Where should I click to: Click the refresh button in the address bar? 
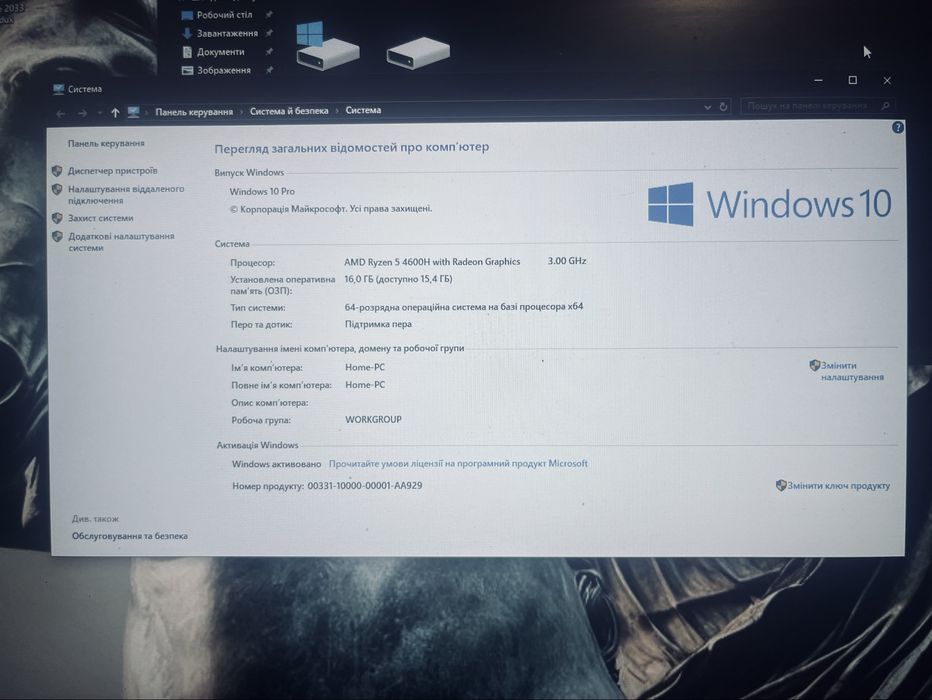723,107
